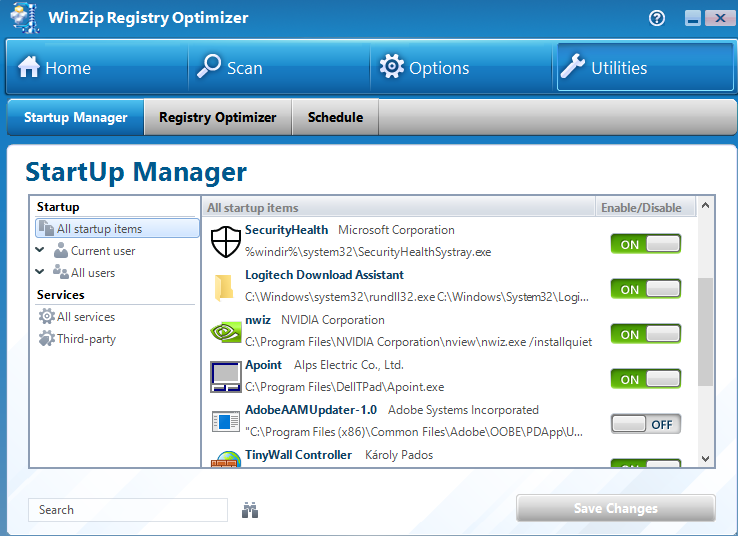Image resolution: width=738 pixels, height=536 pixels.
Task: Click the AdobeAAMUpdater window icon
Action: (x=225, y=422)
